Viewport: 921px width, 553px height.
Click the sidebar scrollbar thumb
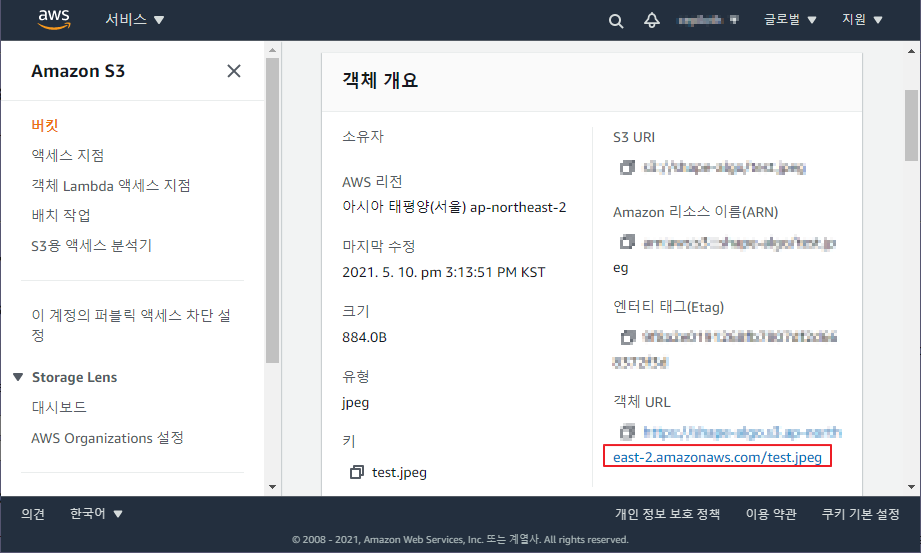point(272,210)
